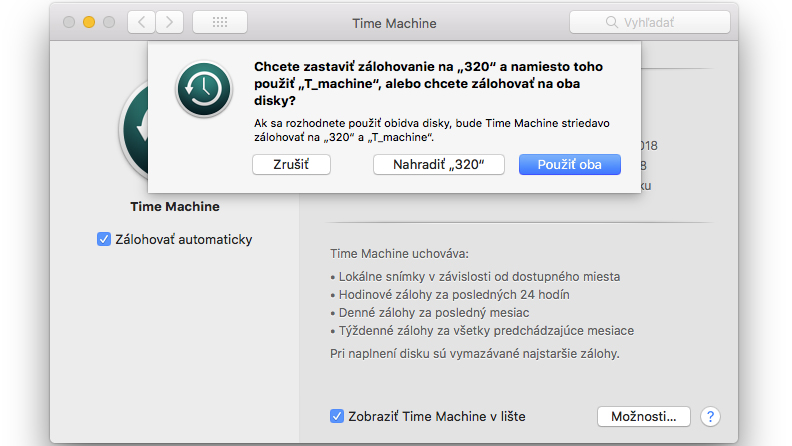This screenshot has height=446, width=792.
Task: Click the Time Machine uchováva heading text
Action: pos(400,254)
